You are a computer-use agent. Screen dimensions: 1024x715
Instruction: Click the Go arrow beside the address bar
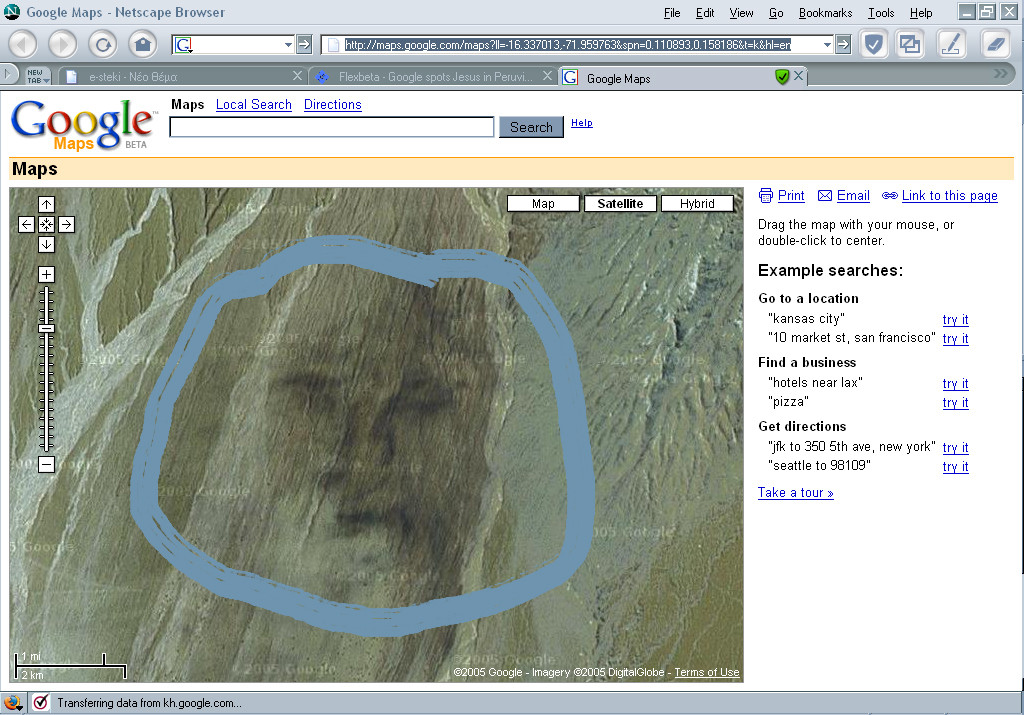[x=844, y=44]
